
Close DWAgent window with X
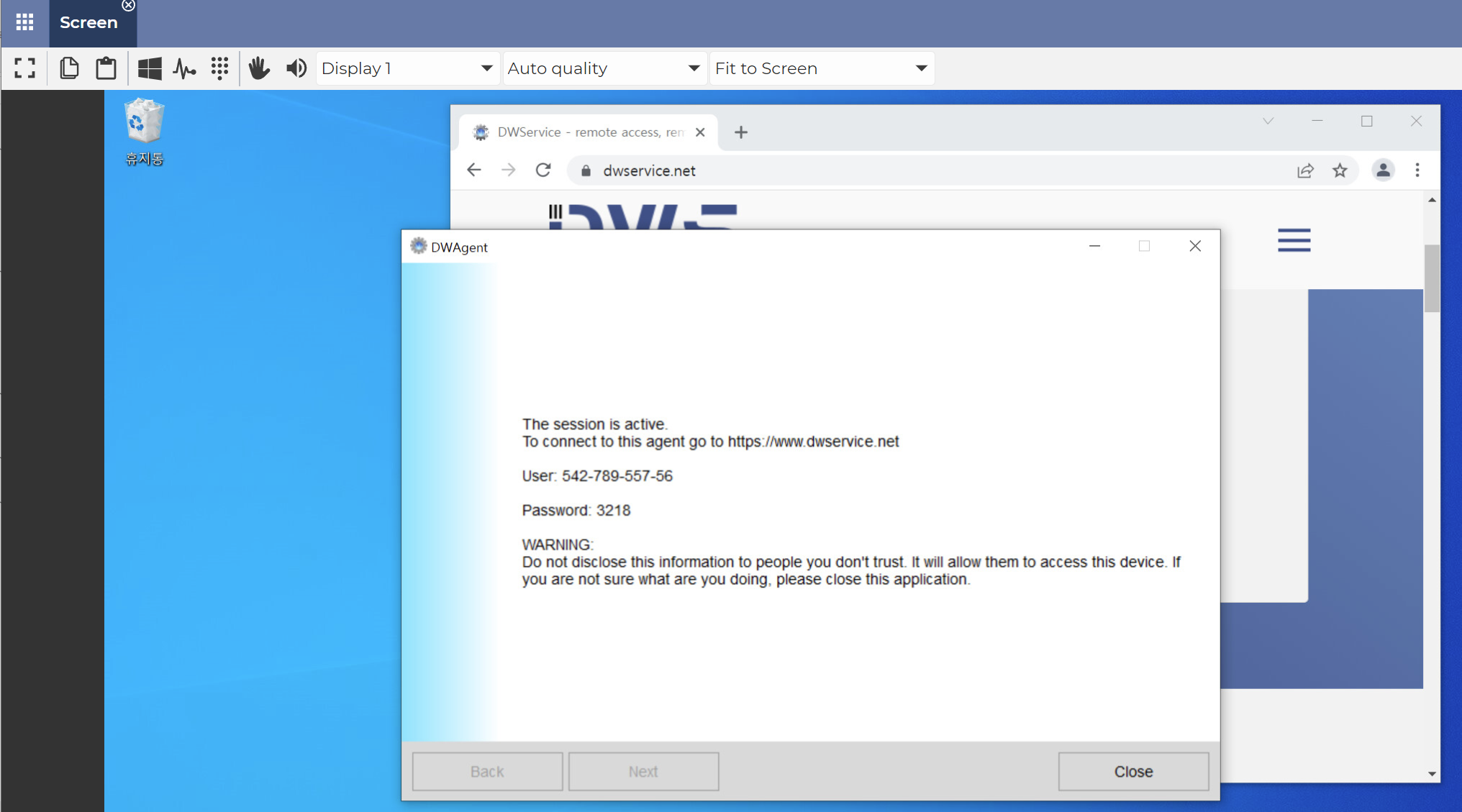point(1195,246)
